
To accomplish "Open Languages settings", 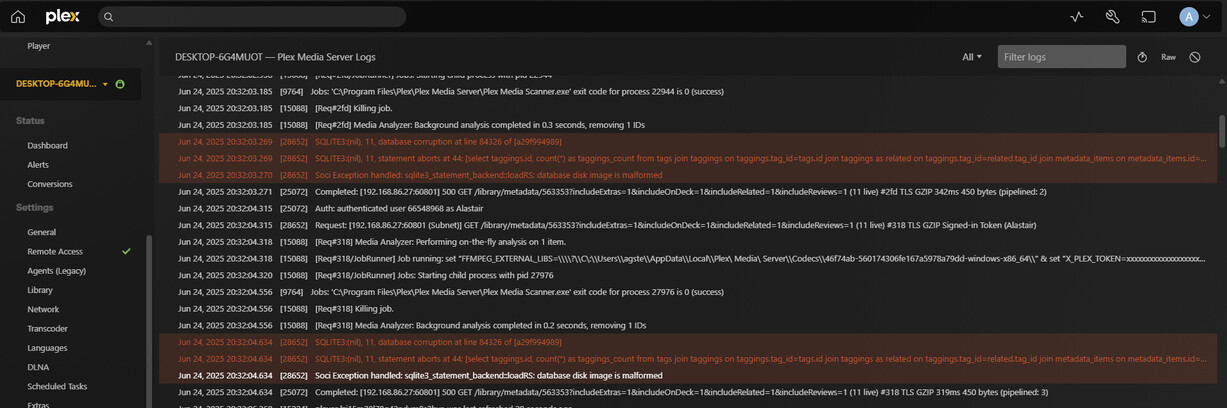I will pos(47,348).
